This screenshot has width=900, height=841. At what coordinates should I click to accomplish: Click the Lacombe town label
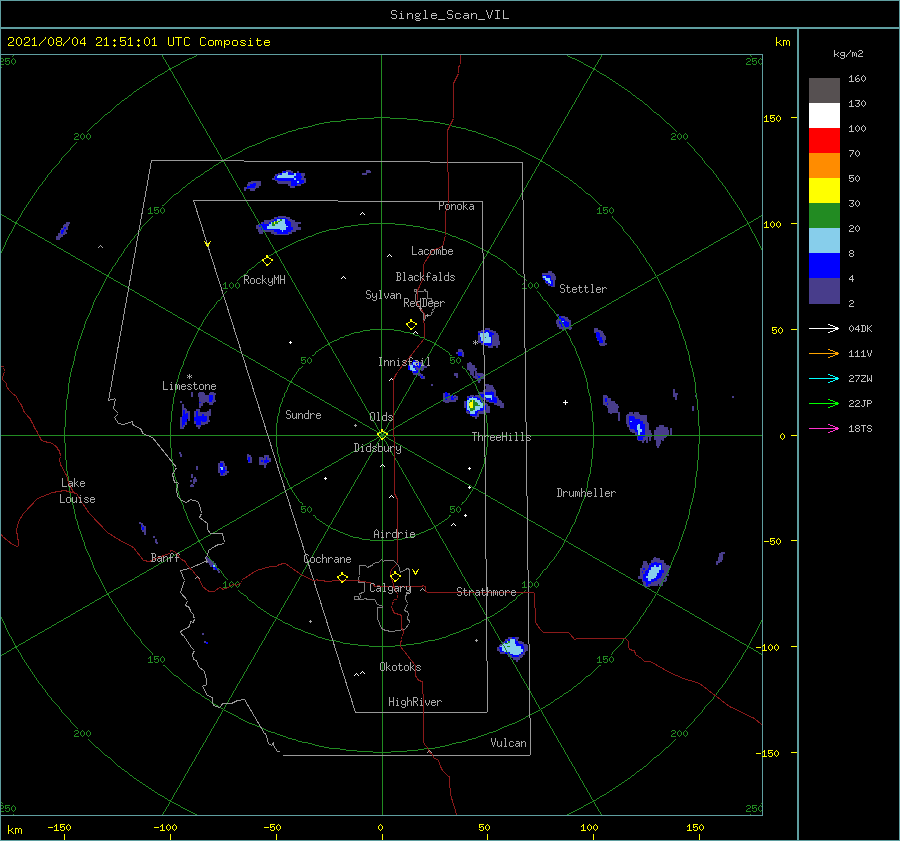click(432, 251)
